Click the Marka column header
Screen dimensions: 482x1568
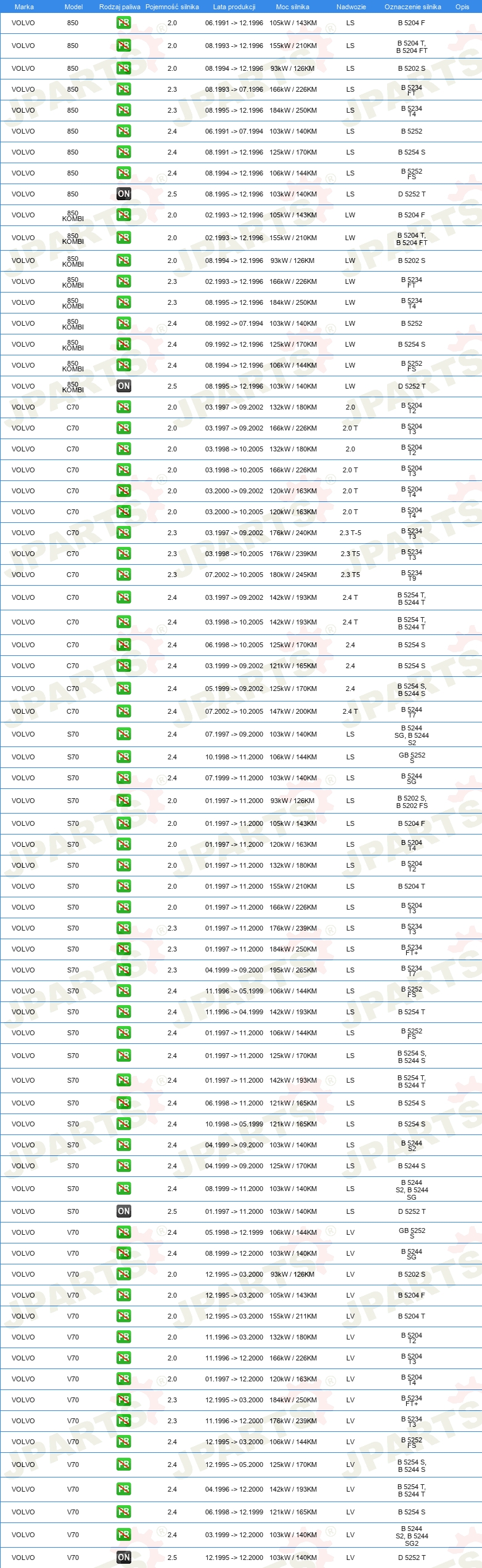tap(24, 7)
